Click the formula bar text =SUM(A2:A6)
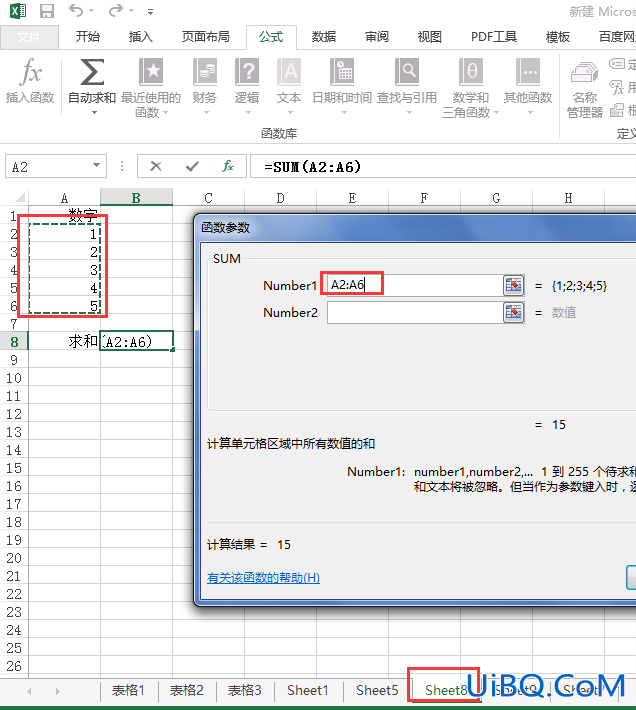Image resolution: width=636 pixels, height=710 pixels. pos(312,167)
